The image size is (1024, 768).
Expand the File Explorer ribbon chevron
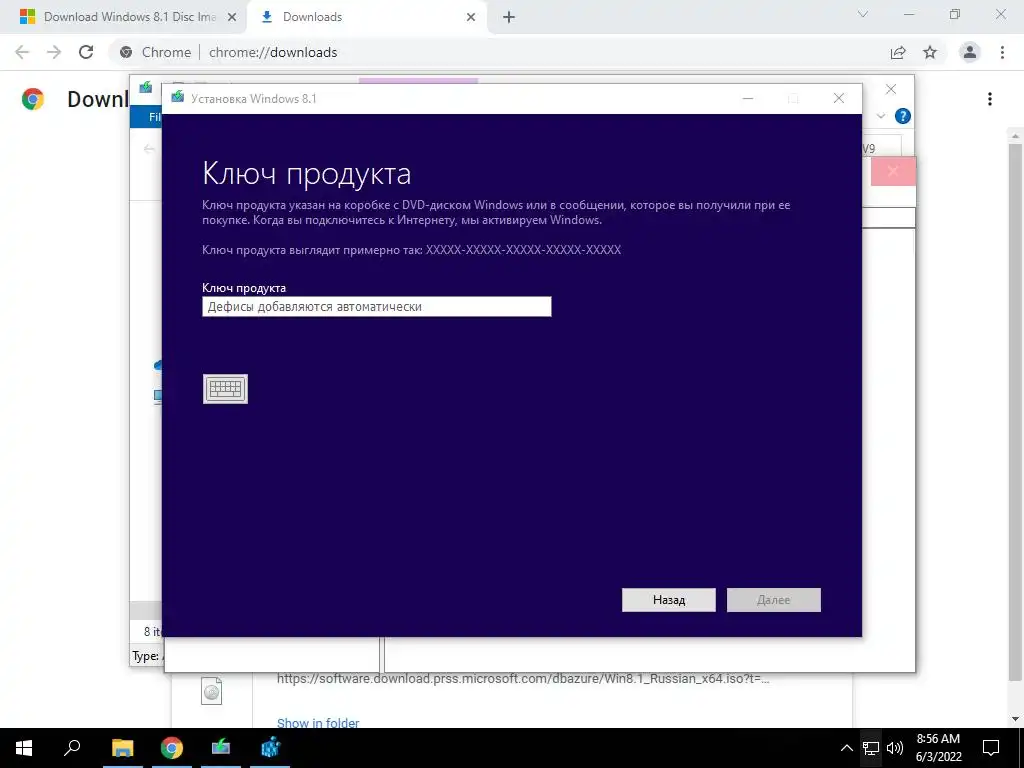[880, 116]
